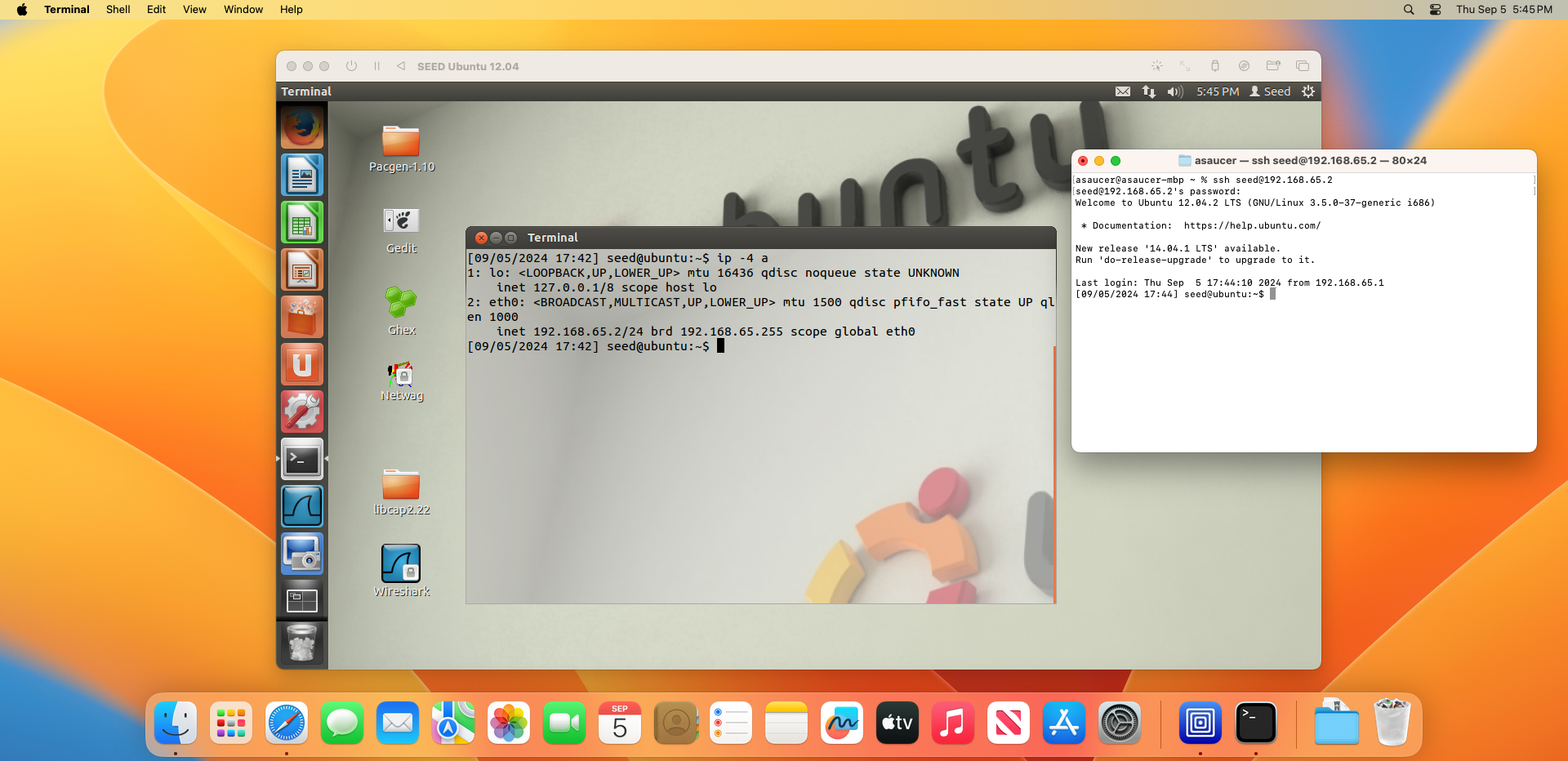This screenshot has height=761, width=1568.
Task: Open the Window menu in menu bar
Action: point(243,10)
